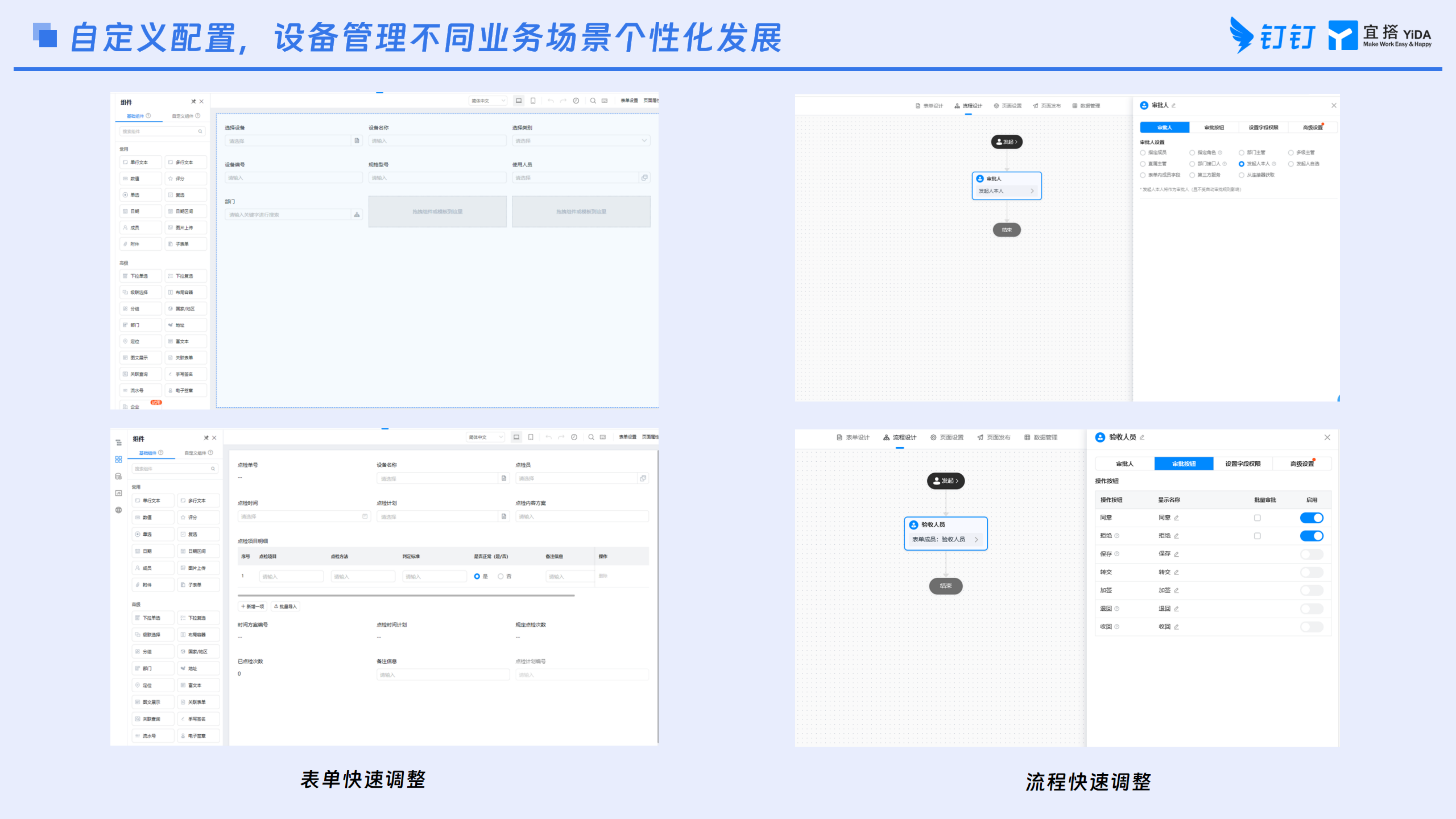
Task: Click horizontal scrollbar under 点检项目明细 table
Action: point(407,595)
